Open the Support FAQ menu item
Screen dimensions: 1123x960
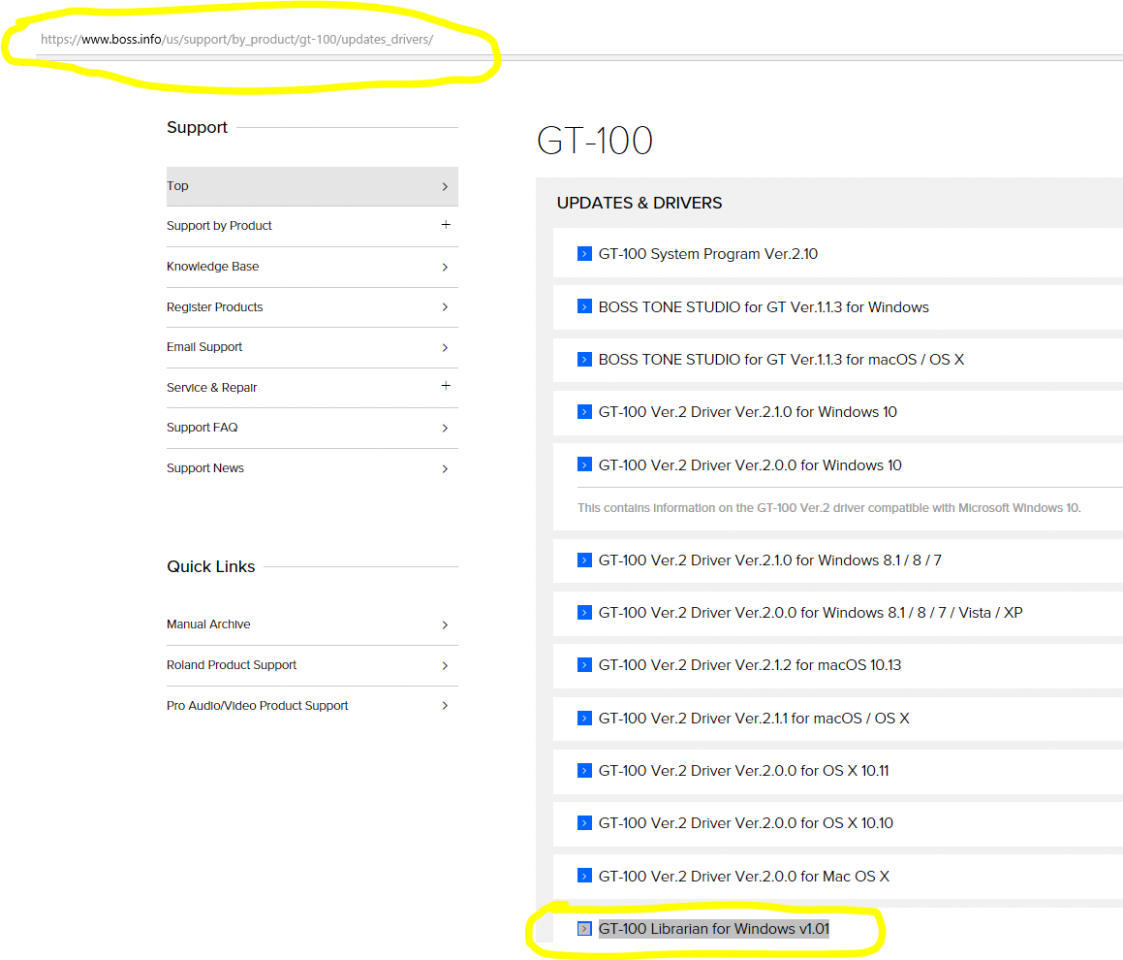pyautogui.click(x=312, y=428)
